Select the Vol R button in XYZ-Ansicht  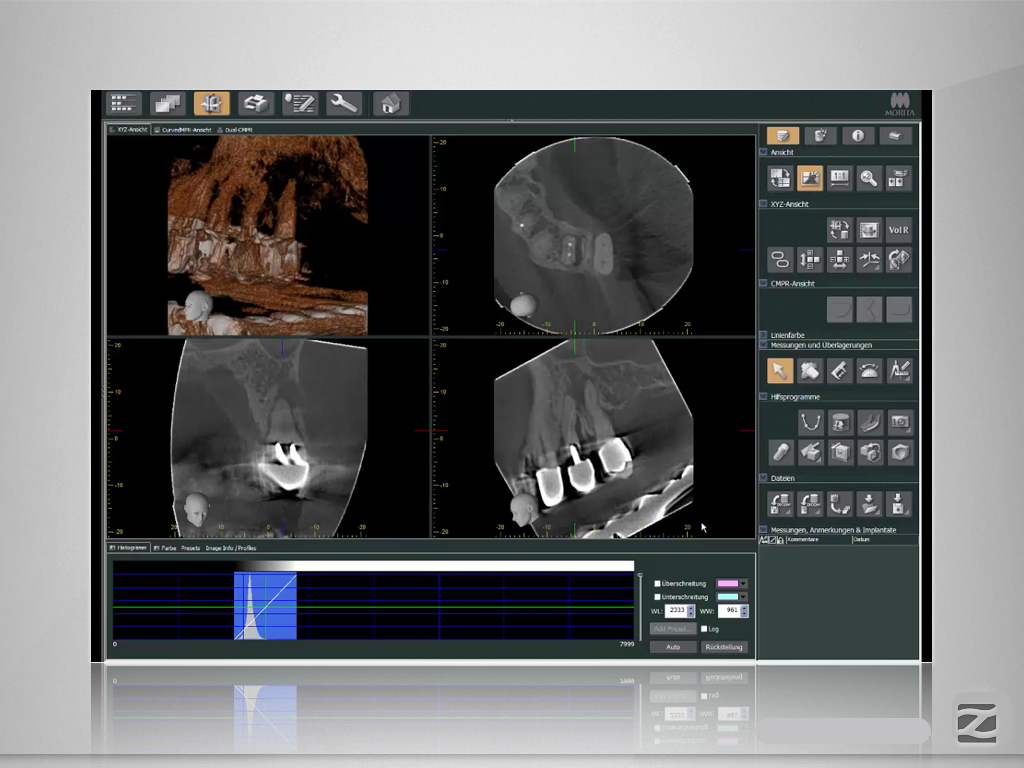(898, 230)
